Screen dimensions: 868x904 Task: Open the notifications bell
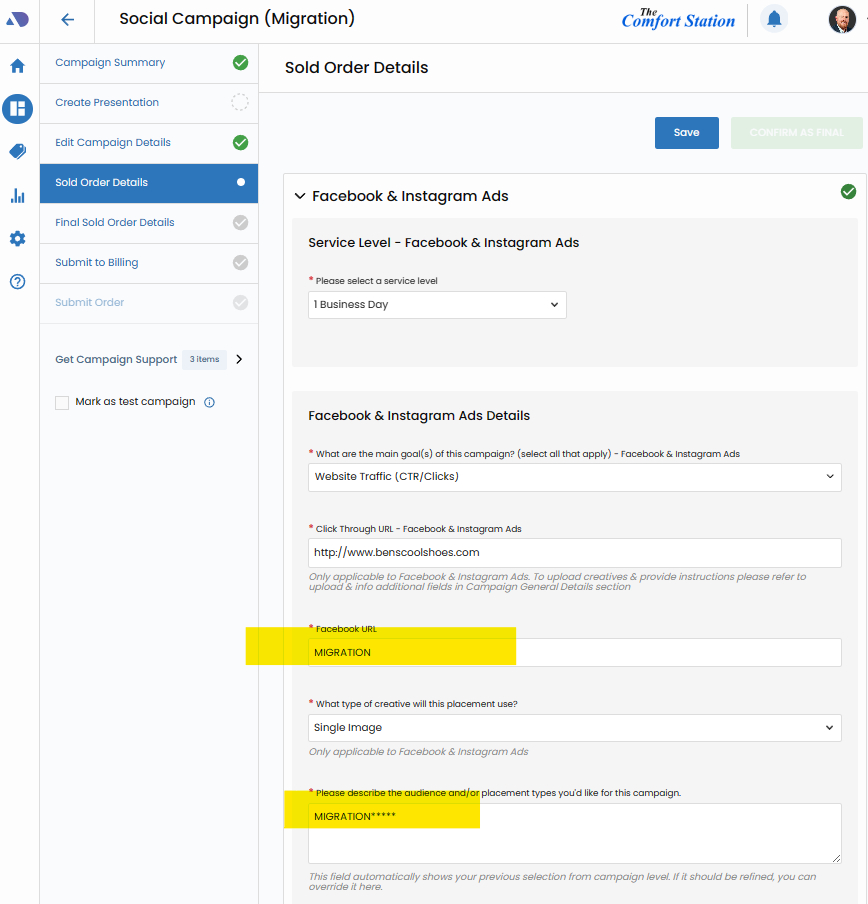point(773,19)
